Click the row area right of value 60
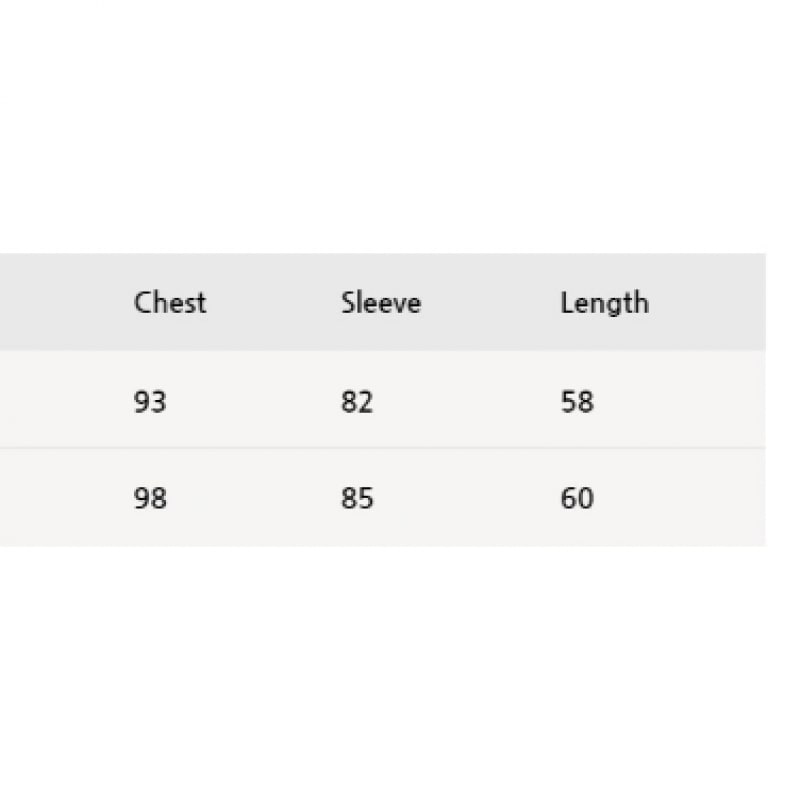This screenshot has width=800, height=800. tap(681, 497)
